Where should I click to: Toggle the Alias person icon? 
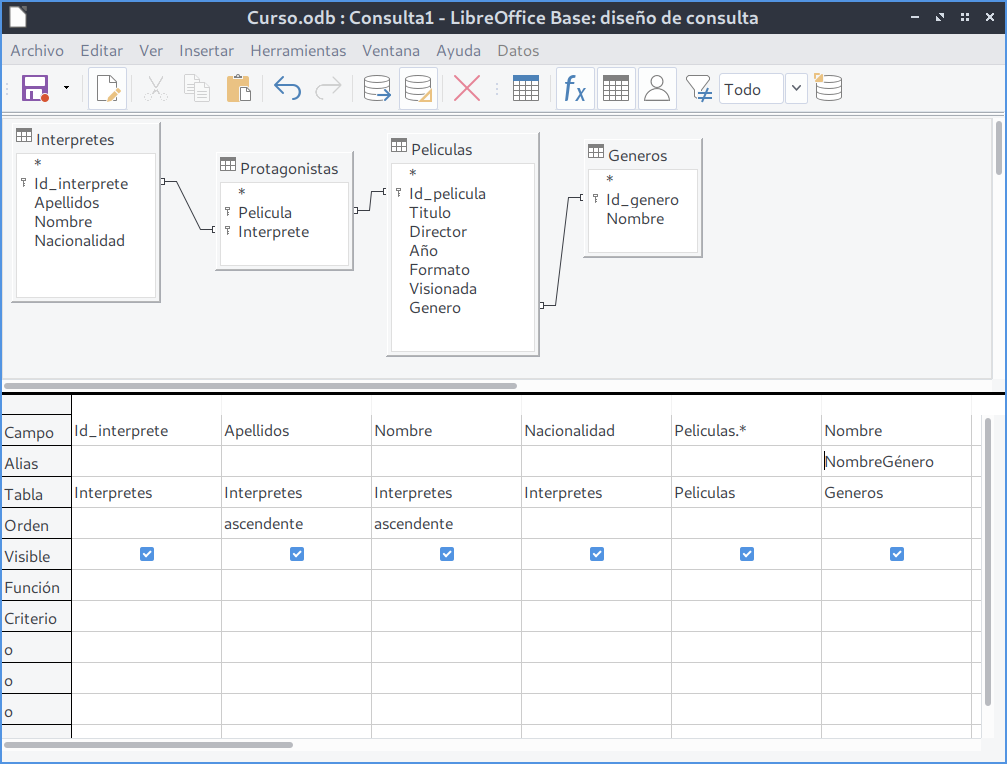point(656,89)
